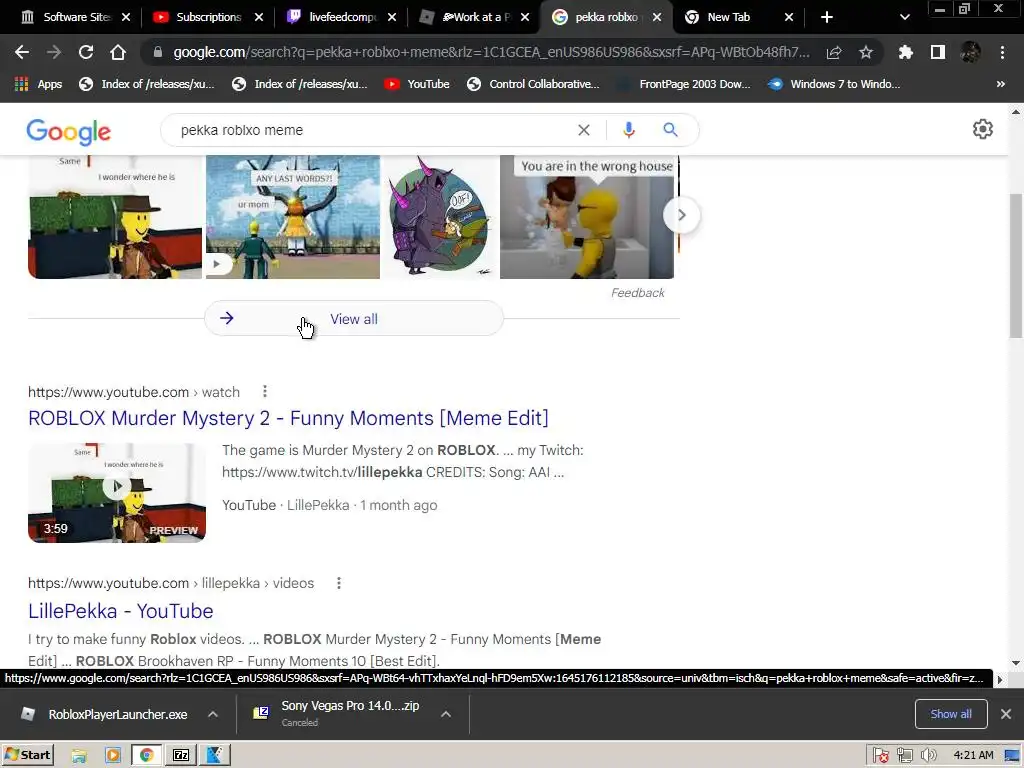This screenshot has height=768, width=1024.
Task: Open Windows 7 to Windo... bookmark
Action: click(835, 84)
